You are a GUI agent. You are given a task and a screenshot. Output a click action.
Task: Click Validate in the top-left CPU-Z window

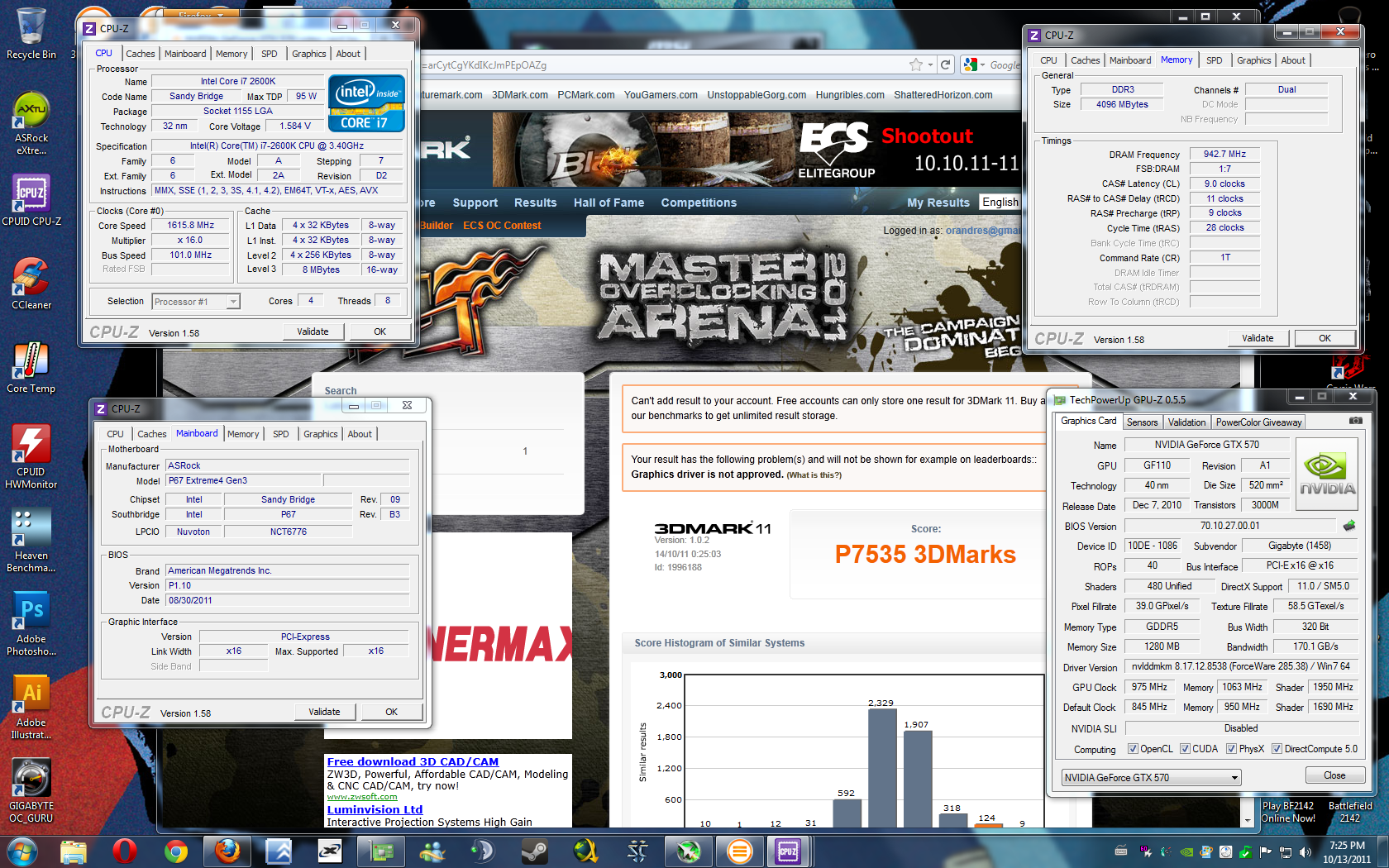[x=313, y=331]
